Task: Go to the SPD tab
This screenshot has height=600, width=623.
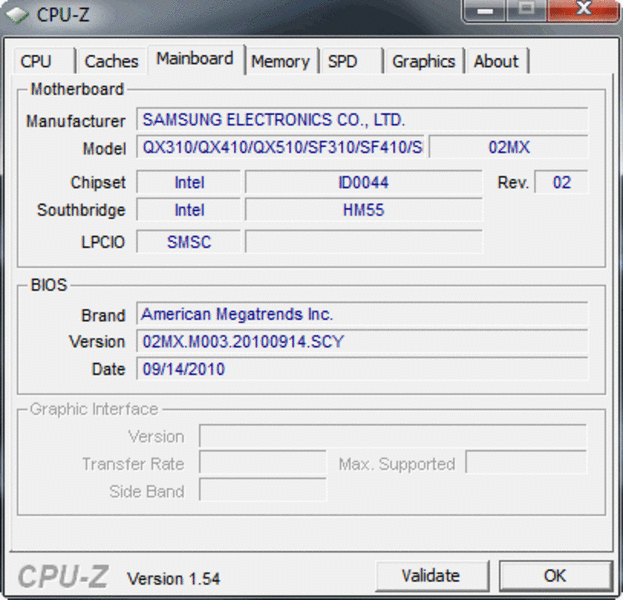Action: [351, 61]
